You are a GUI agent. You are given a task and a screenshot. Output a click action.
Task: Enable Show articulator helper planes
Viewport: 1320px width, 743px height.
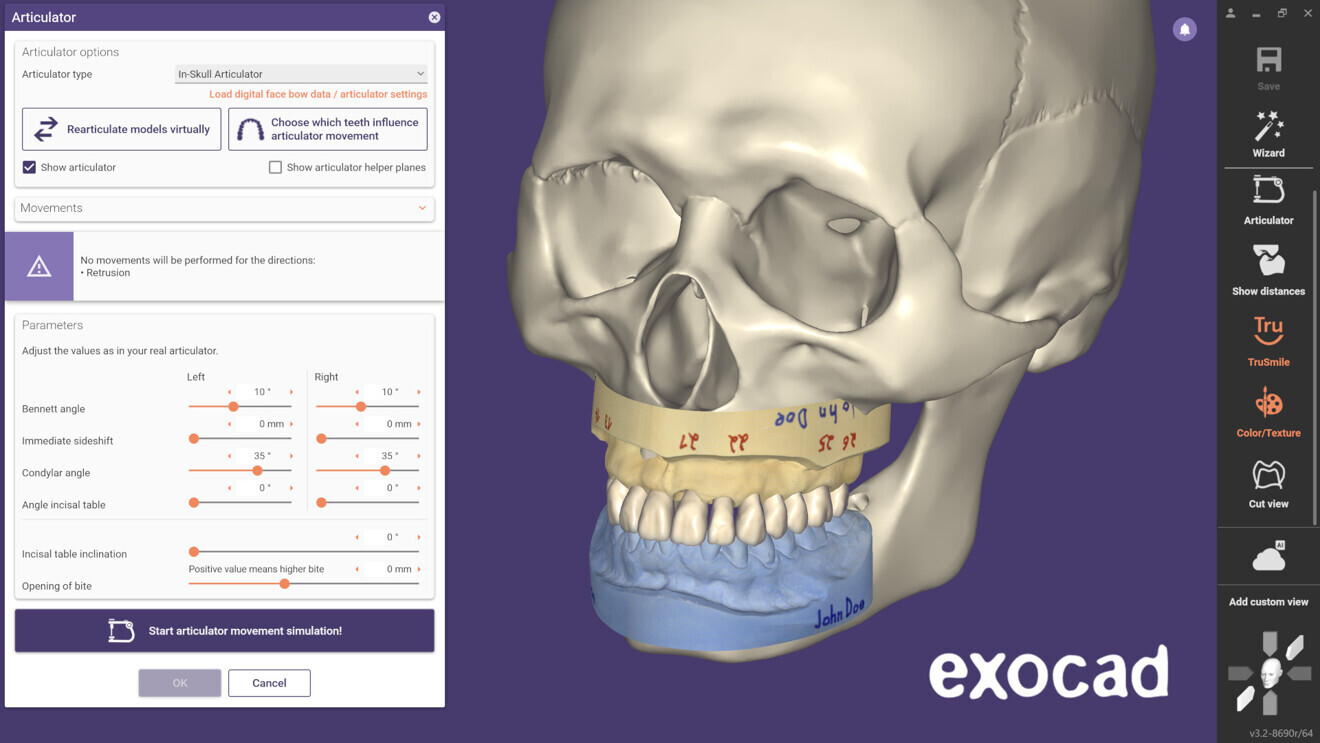point(275,167)
